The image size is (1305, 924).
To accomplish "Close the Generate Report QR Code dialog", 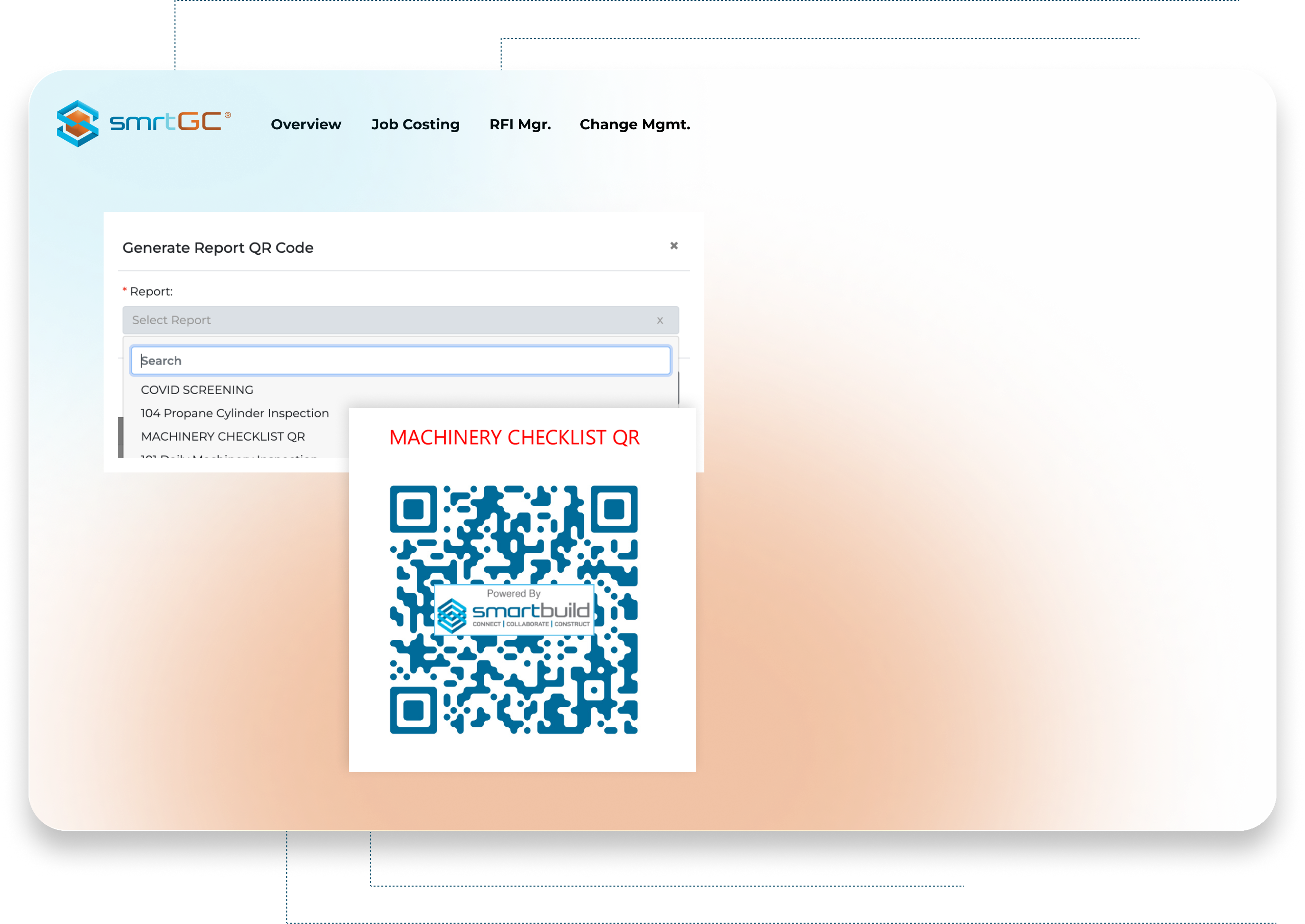I will [x=673, y=246].
